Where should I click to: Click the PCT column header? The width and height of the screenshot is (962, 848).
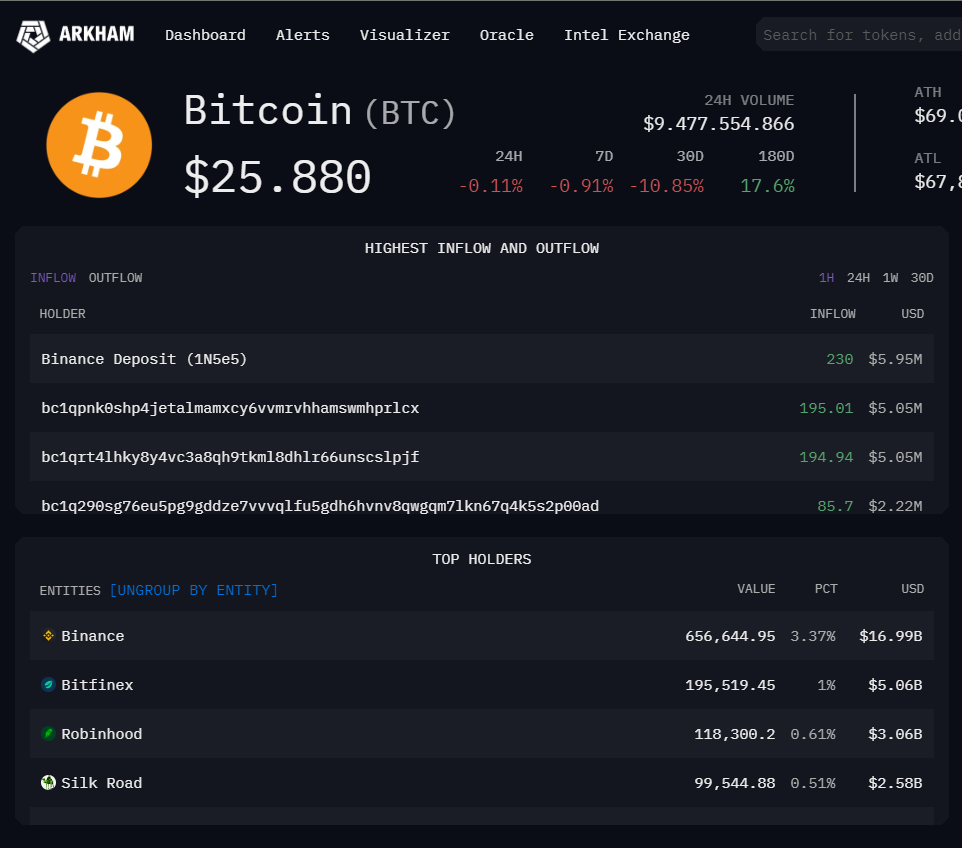826,589
